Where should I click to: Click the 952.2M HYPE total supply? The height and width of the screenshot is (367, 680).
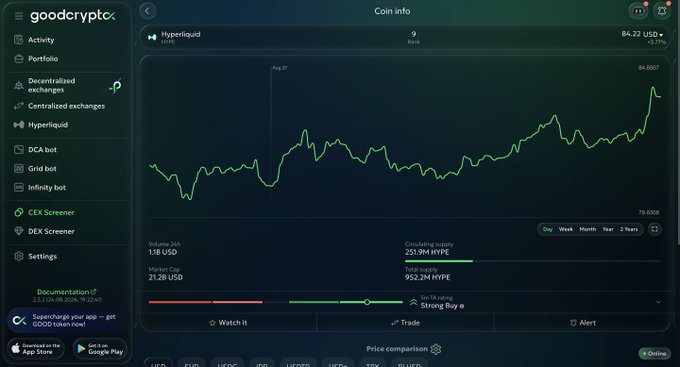(x=428, y=277)
